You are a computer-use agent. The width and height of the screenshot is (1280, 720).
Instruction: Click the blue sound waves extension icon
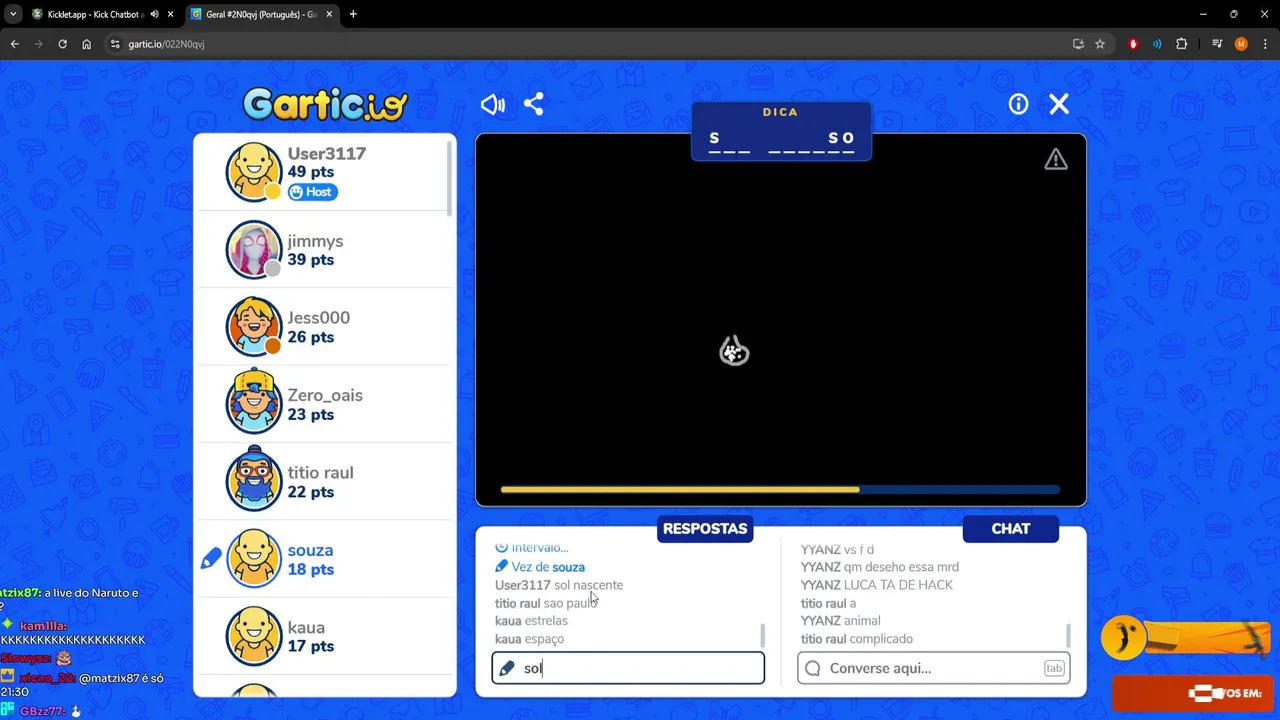(1157, 44)
